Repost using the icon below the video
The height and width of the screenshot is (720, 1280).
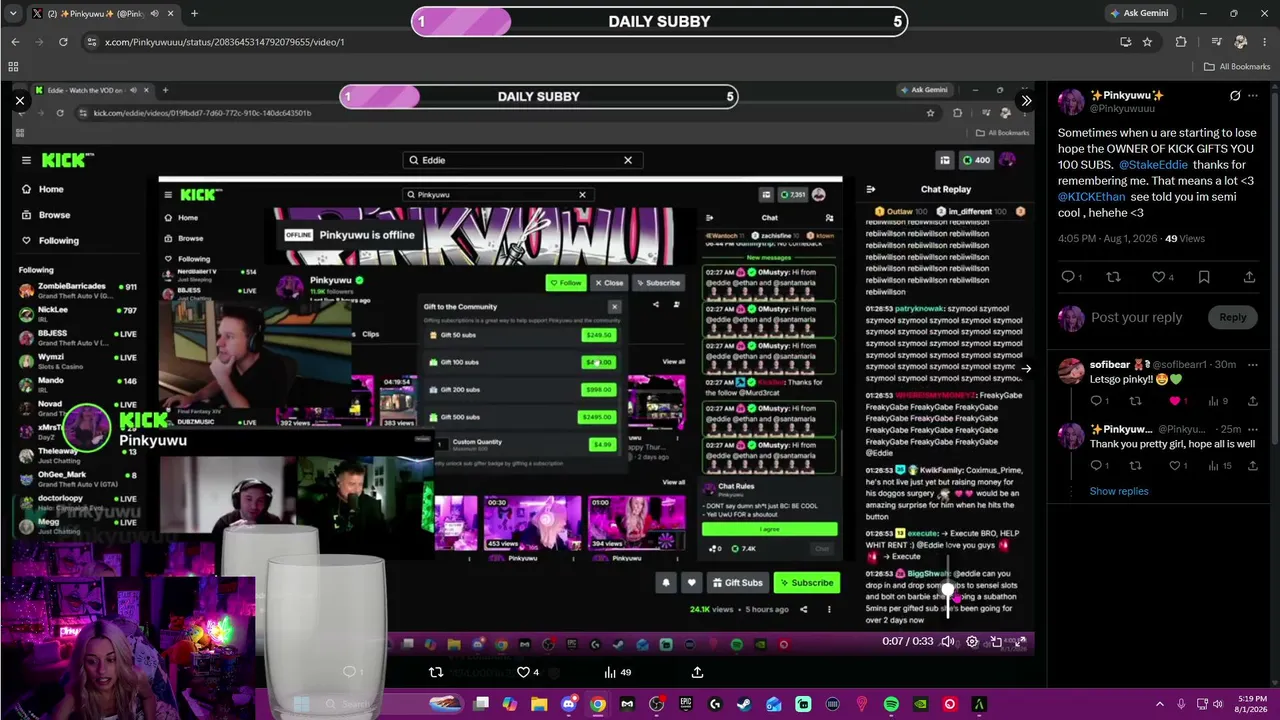436,672
